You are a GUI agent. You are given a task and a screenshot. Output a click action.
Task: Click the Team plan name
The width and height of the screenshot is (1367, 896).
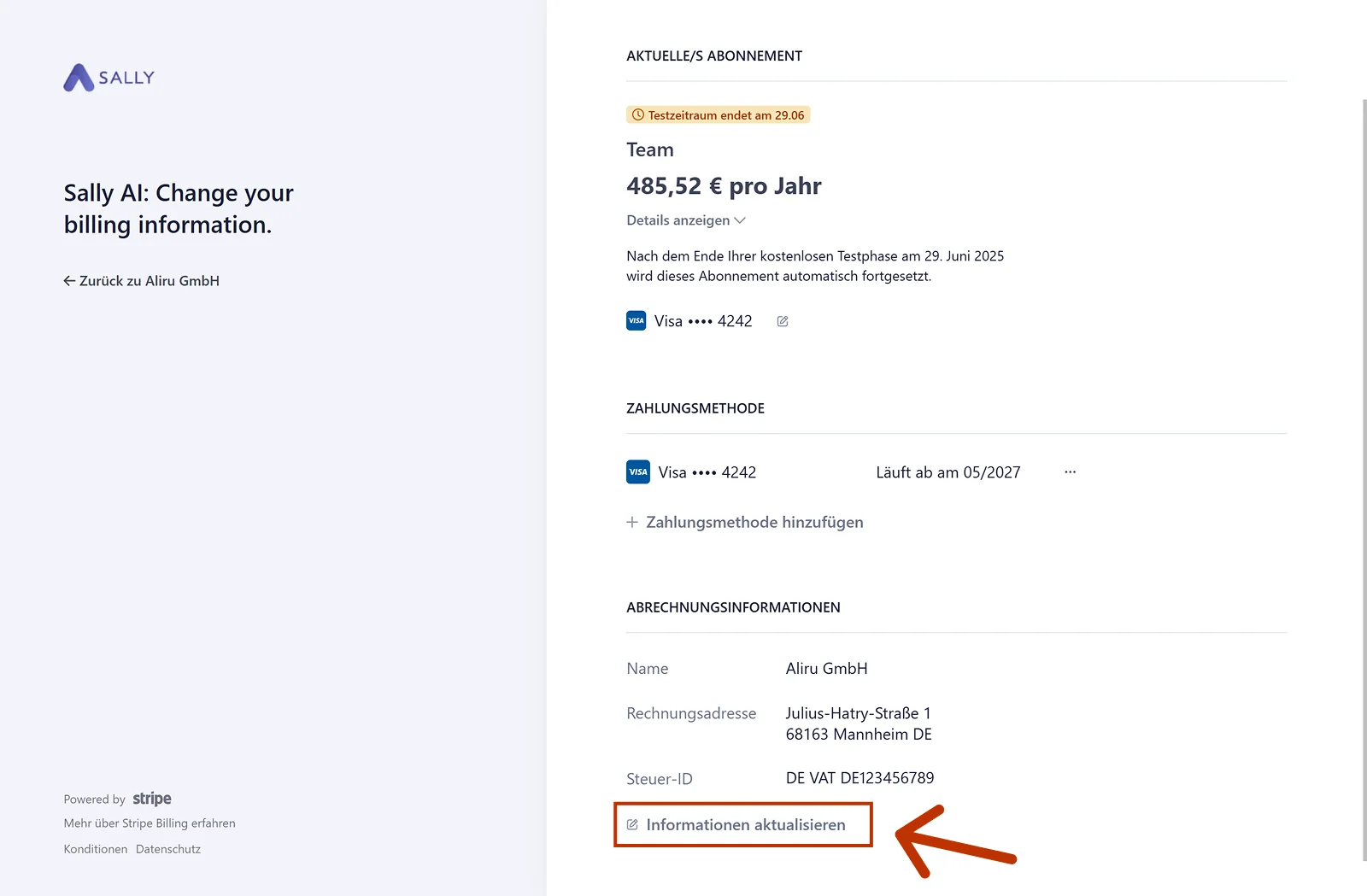coord(650,150)
